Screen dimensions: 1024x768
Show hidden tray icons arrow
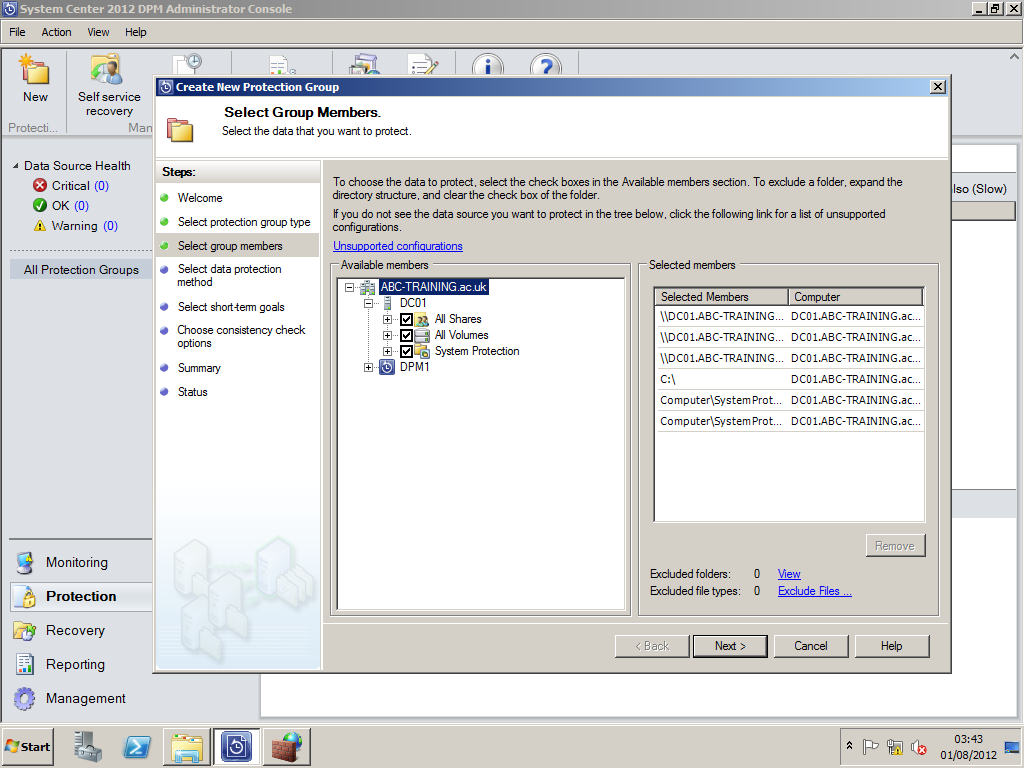pyautogui.click(x=849, y=745)
